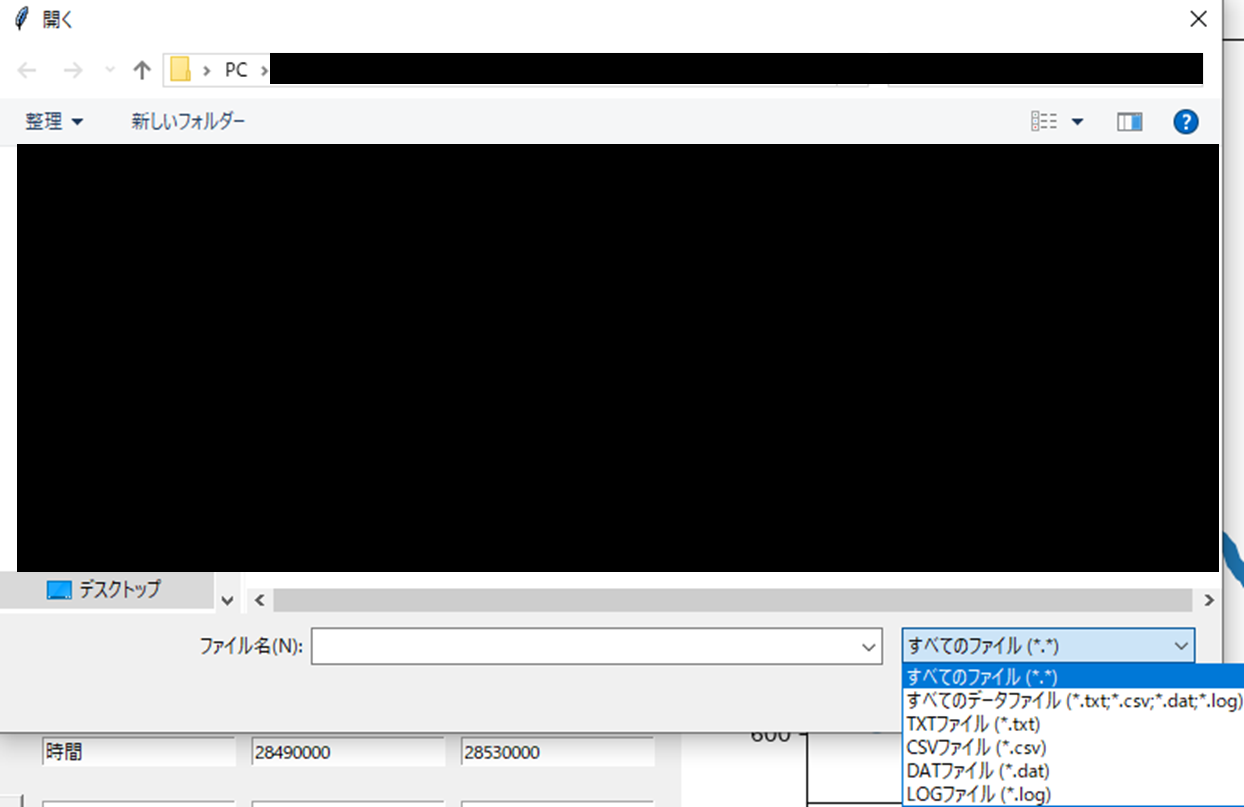Go up one folder level
This screenshot has width=1244, height=807.
coord(142,70)
